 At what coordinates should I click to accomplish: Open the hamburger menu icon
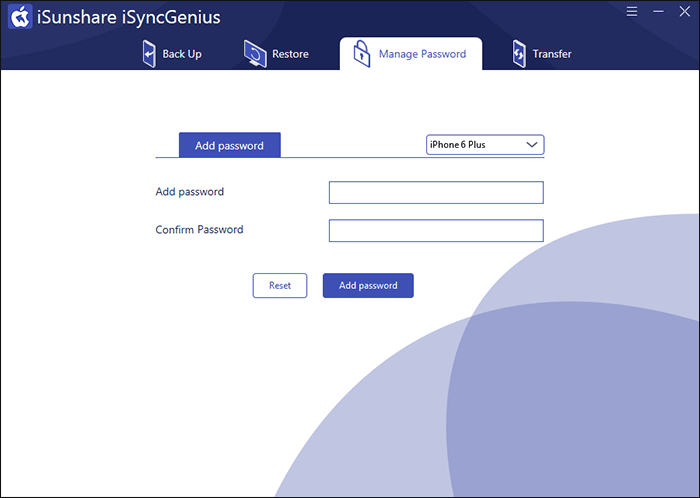click(x=632, y=12)
